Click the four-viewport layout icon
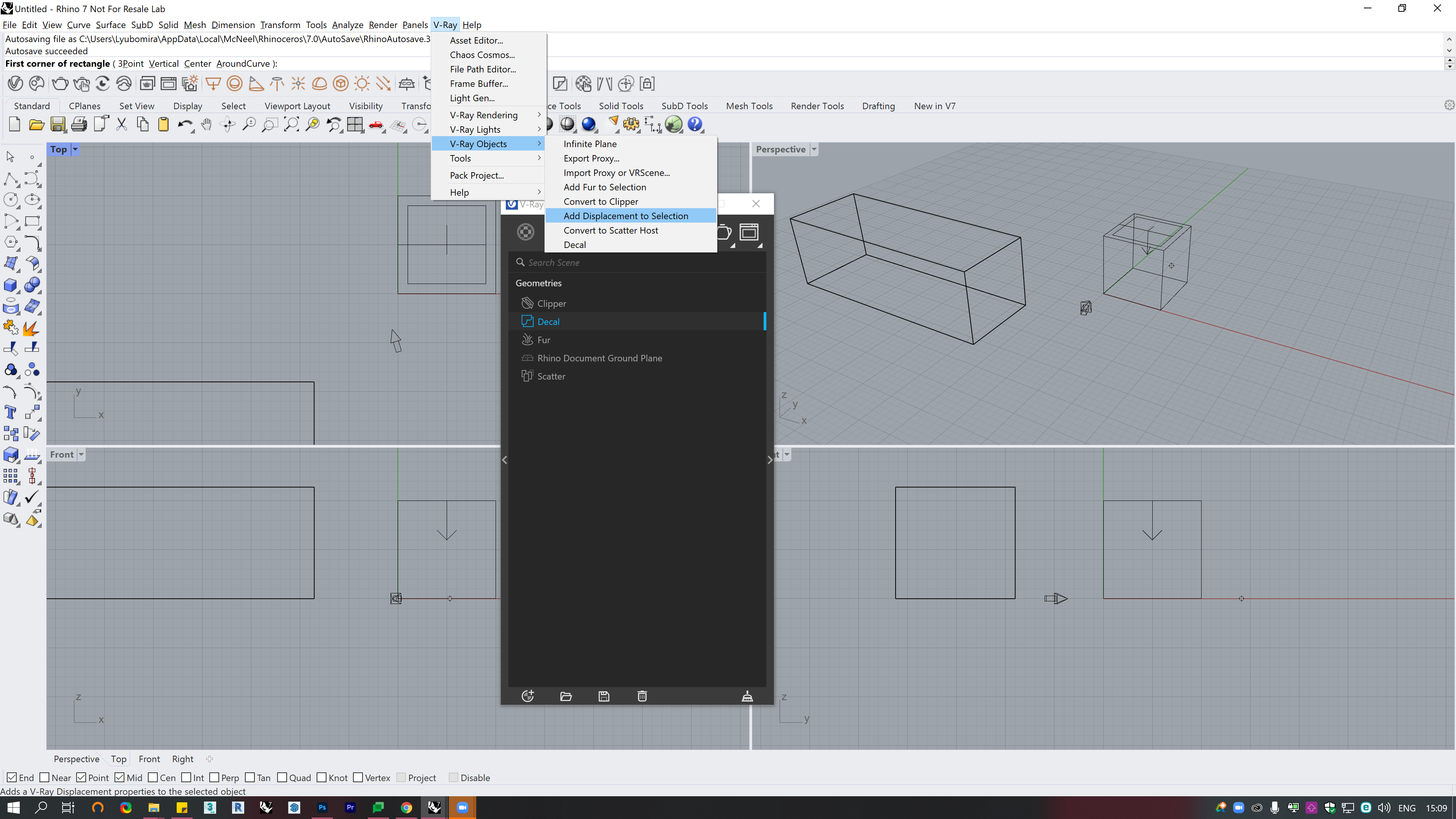 click(355, 124)
